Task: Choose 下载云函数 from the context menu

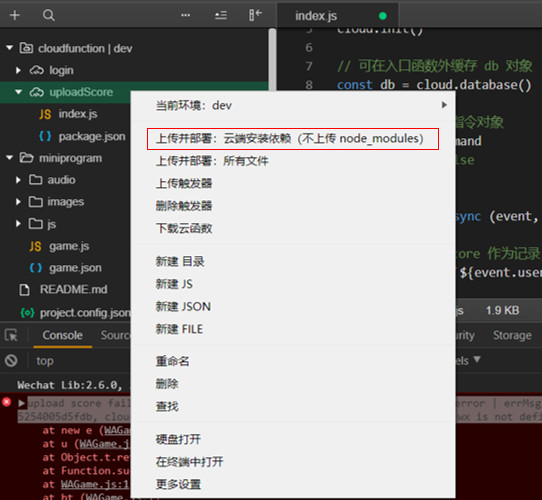Action: pyautogui.click(x=184, y=228)
